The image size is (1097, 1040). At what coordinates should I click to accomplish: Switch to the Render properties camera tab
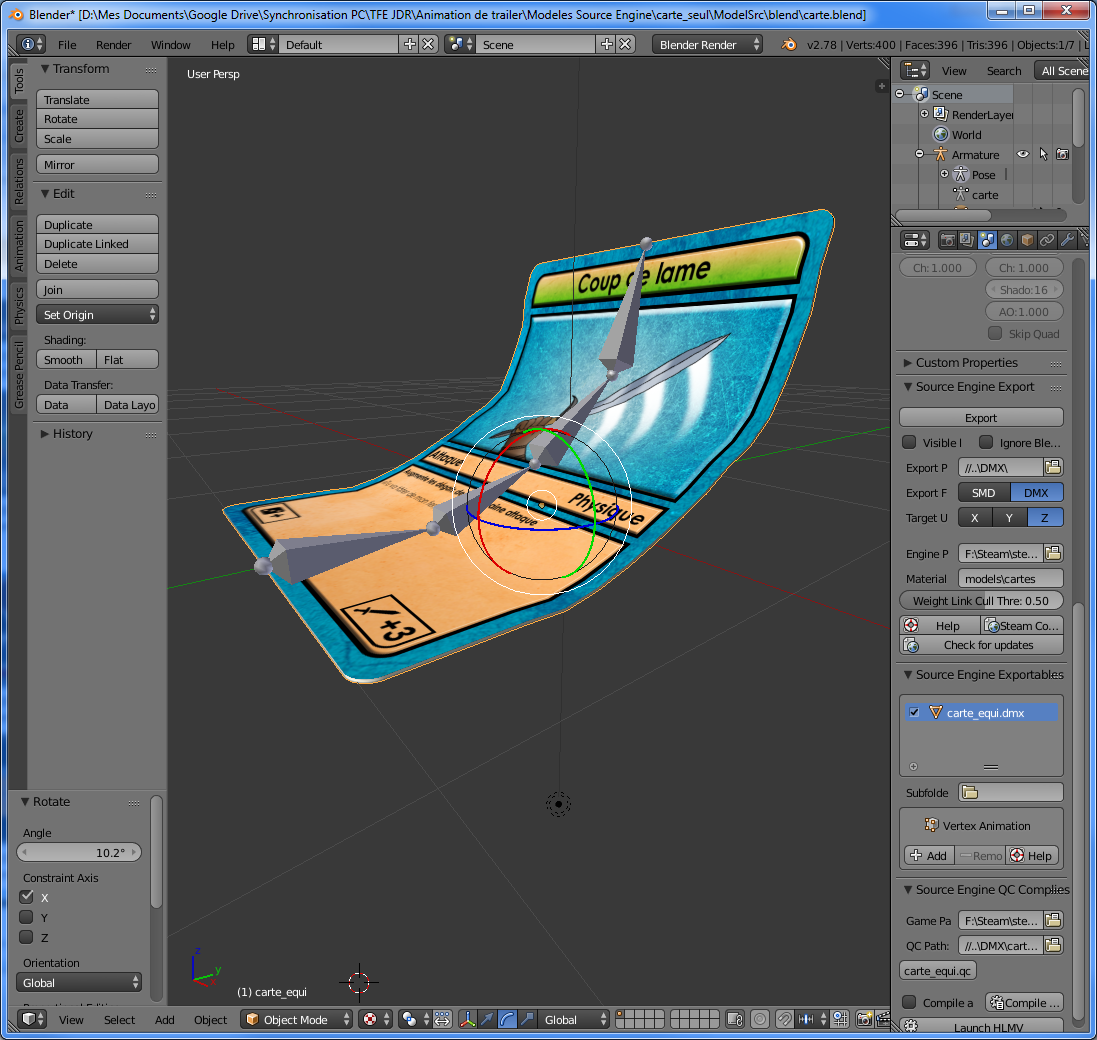(947, 241)
